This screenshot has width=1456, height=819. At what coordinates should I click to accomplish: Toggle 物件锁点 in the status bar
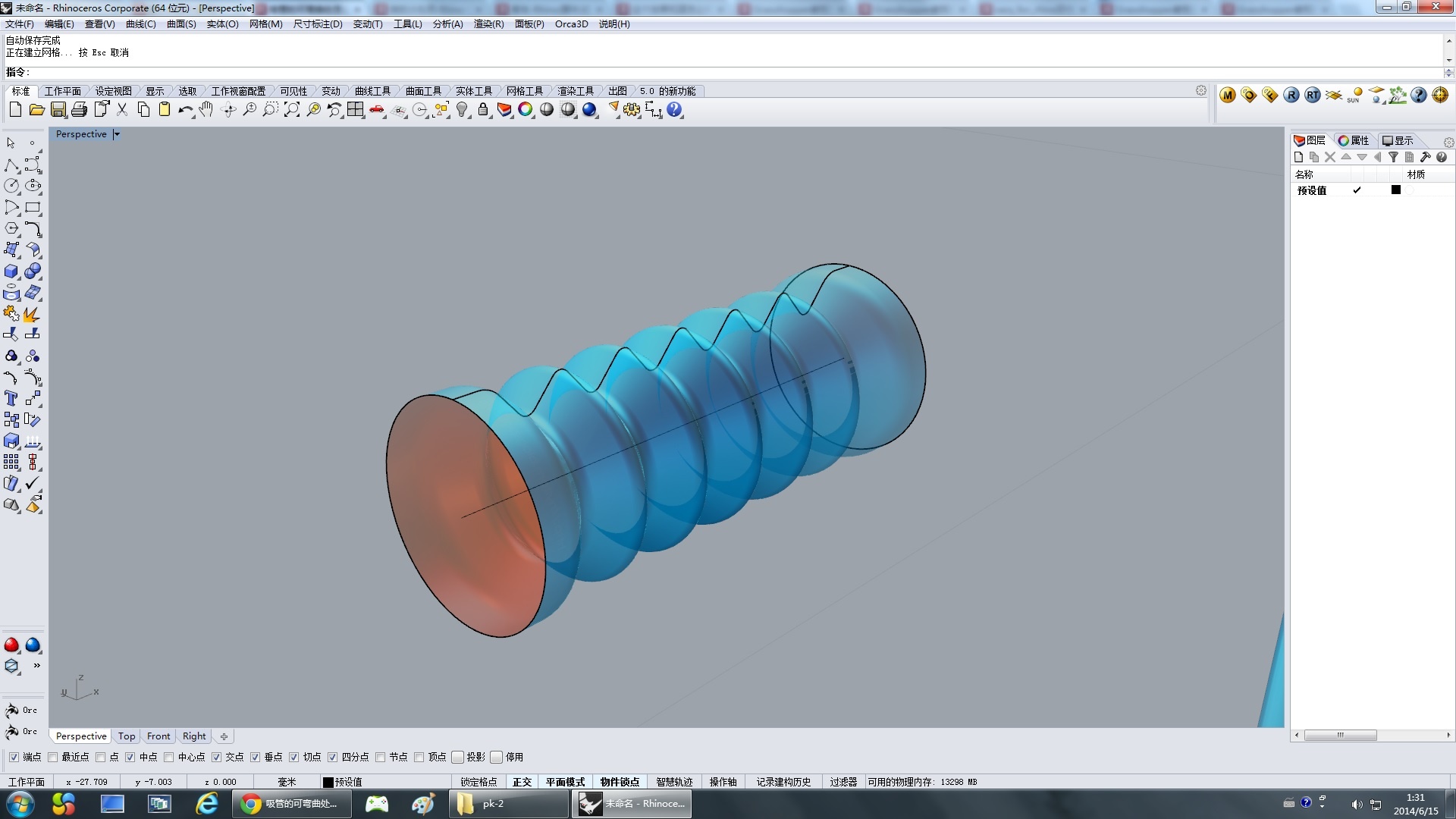[620, 782]
